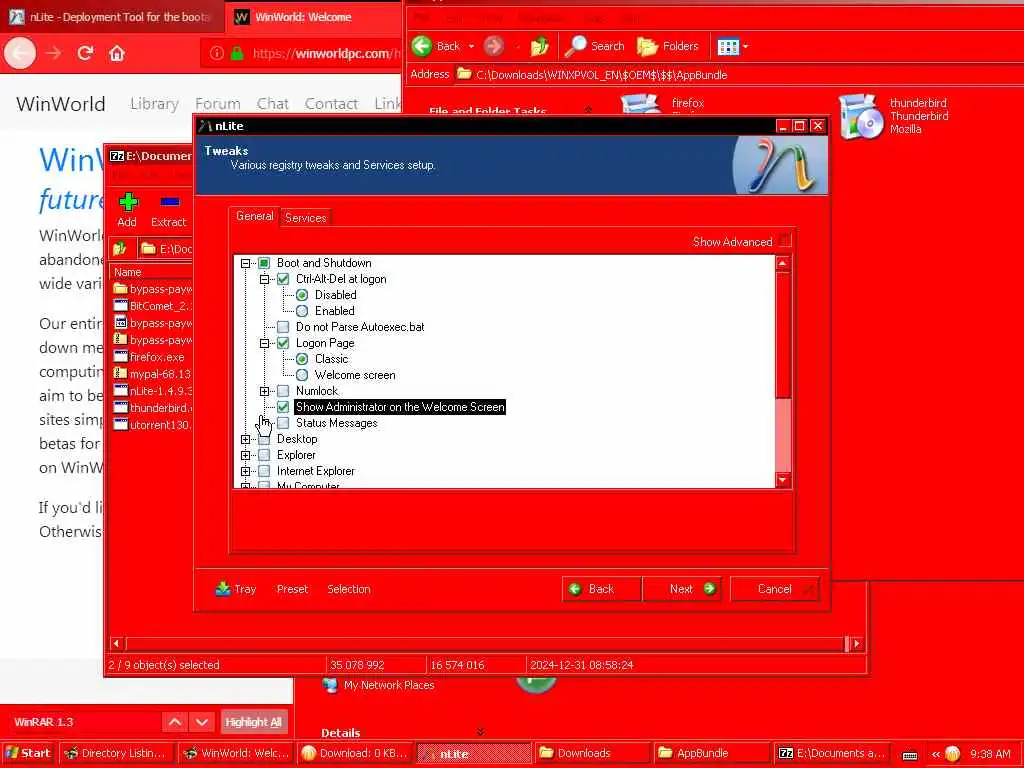Screen dimensions: 1024x768
Task: Open the WinWorld Chat menu link
Action: pos(272,103)
